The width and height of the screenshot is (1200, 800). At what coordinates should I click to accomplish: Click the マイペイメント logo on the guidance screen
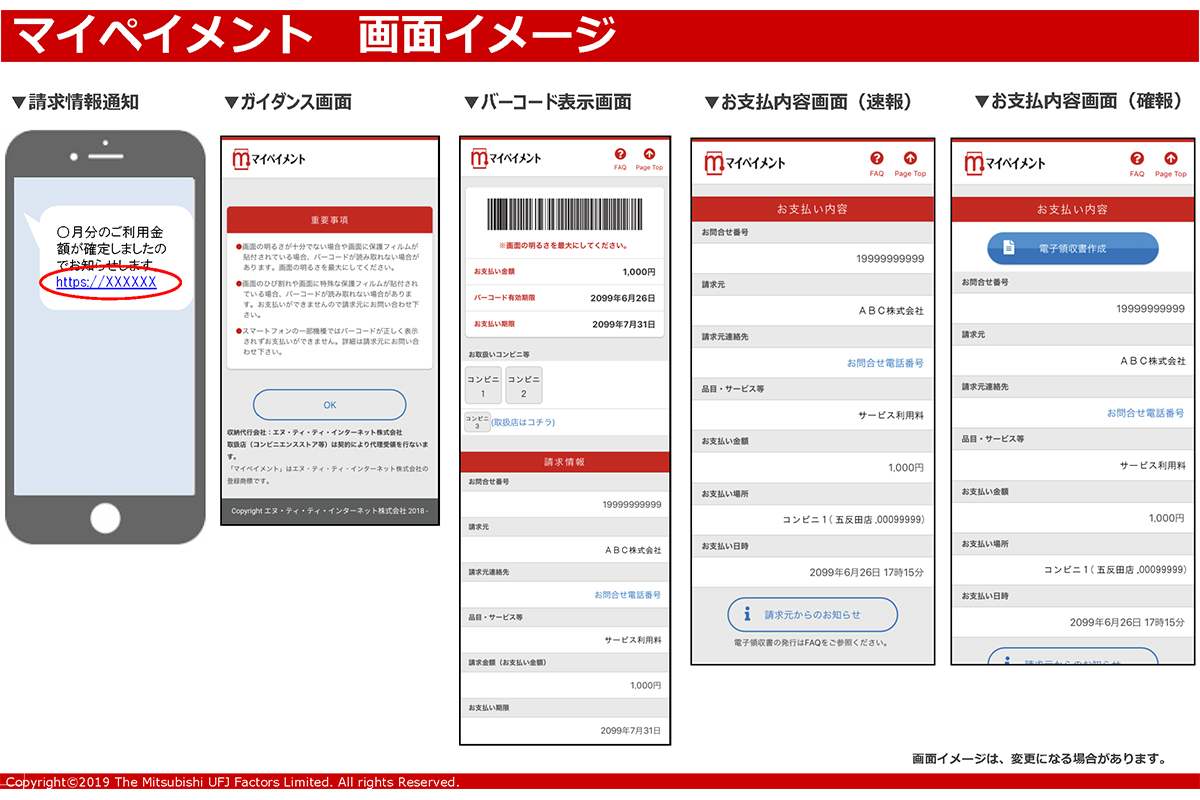click(x=269, y=159)
